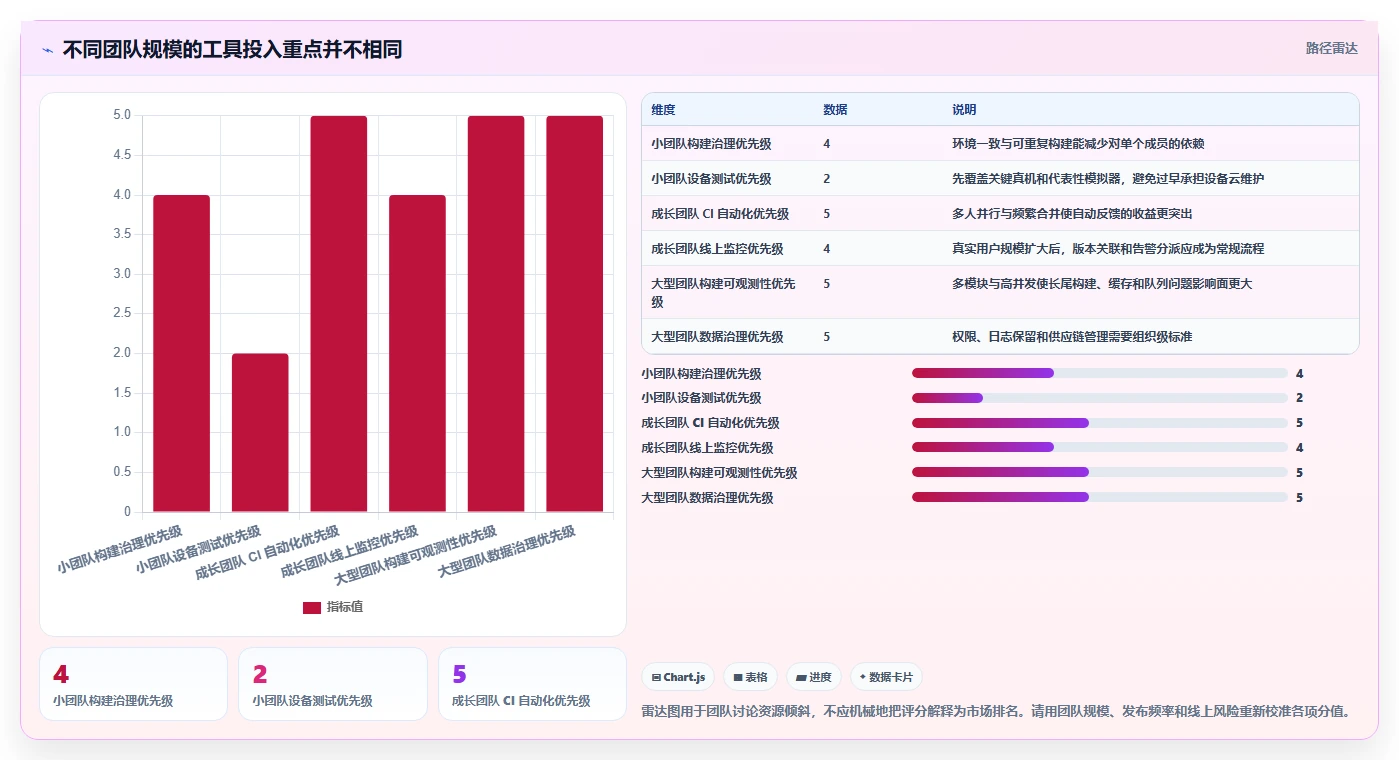The height and width of the screenshot is (760, 1399).
Task: Select table row 小团队构建治理优先级
Action: (x=1000, y=143)
